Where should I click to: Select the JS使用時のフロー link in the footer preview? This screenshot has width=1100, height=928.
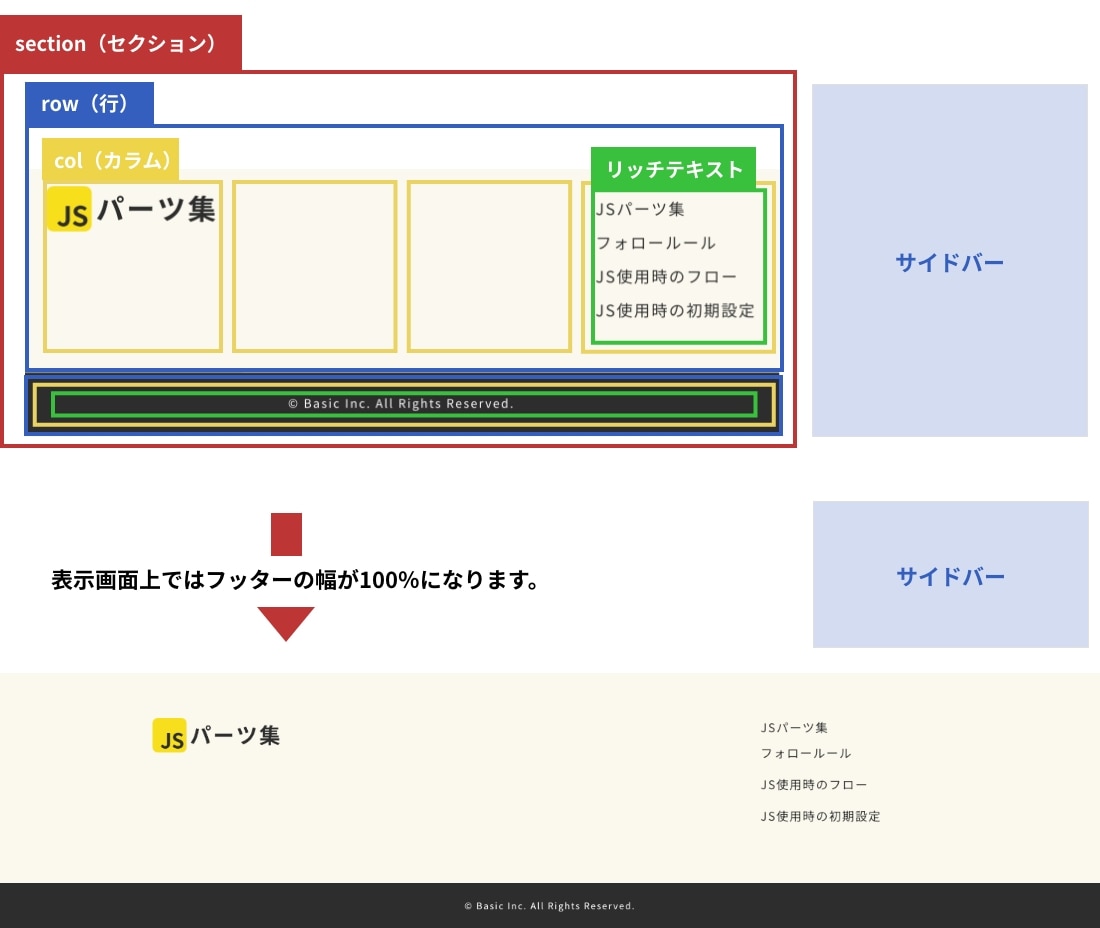pyautogui.click(x=812, y=784)
